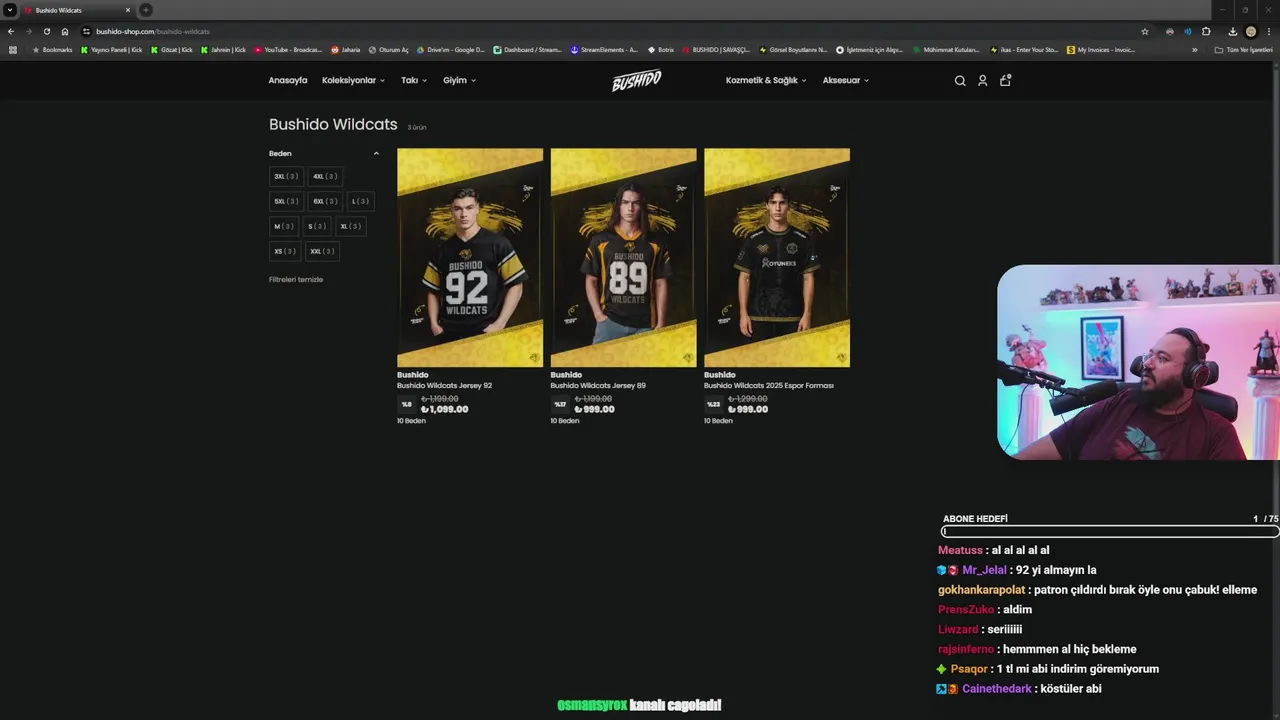Open the browser profile avatar

[x=1251, y=31]
